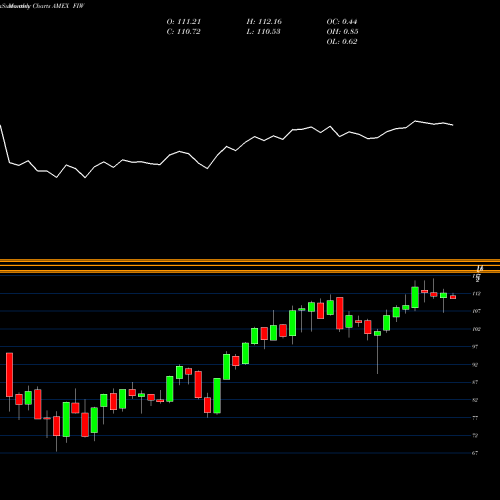Select the low price text L: 110.53
Screen dimensions: 500x500
[263, 32]
